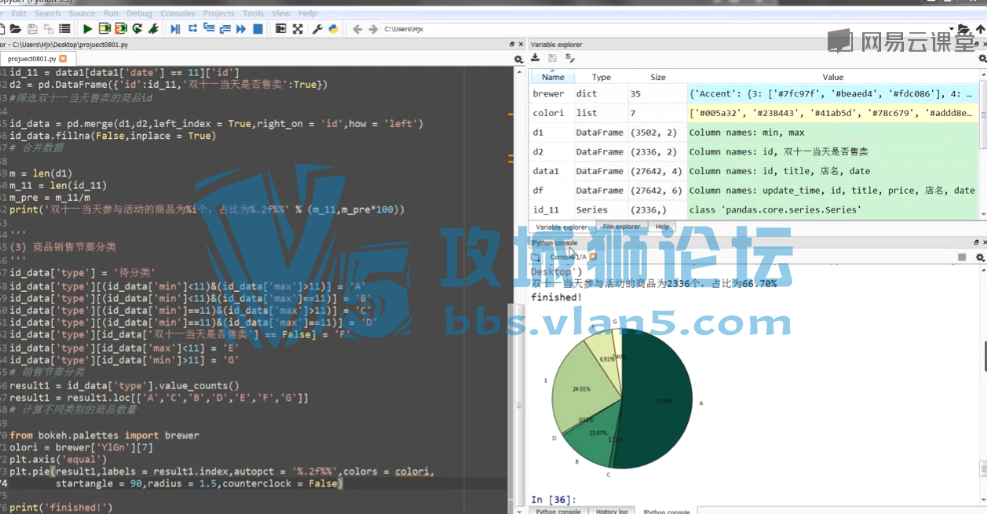987x514 pixels.
Task: Select the History log tab
Action: (612, 511)
